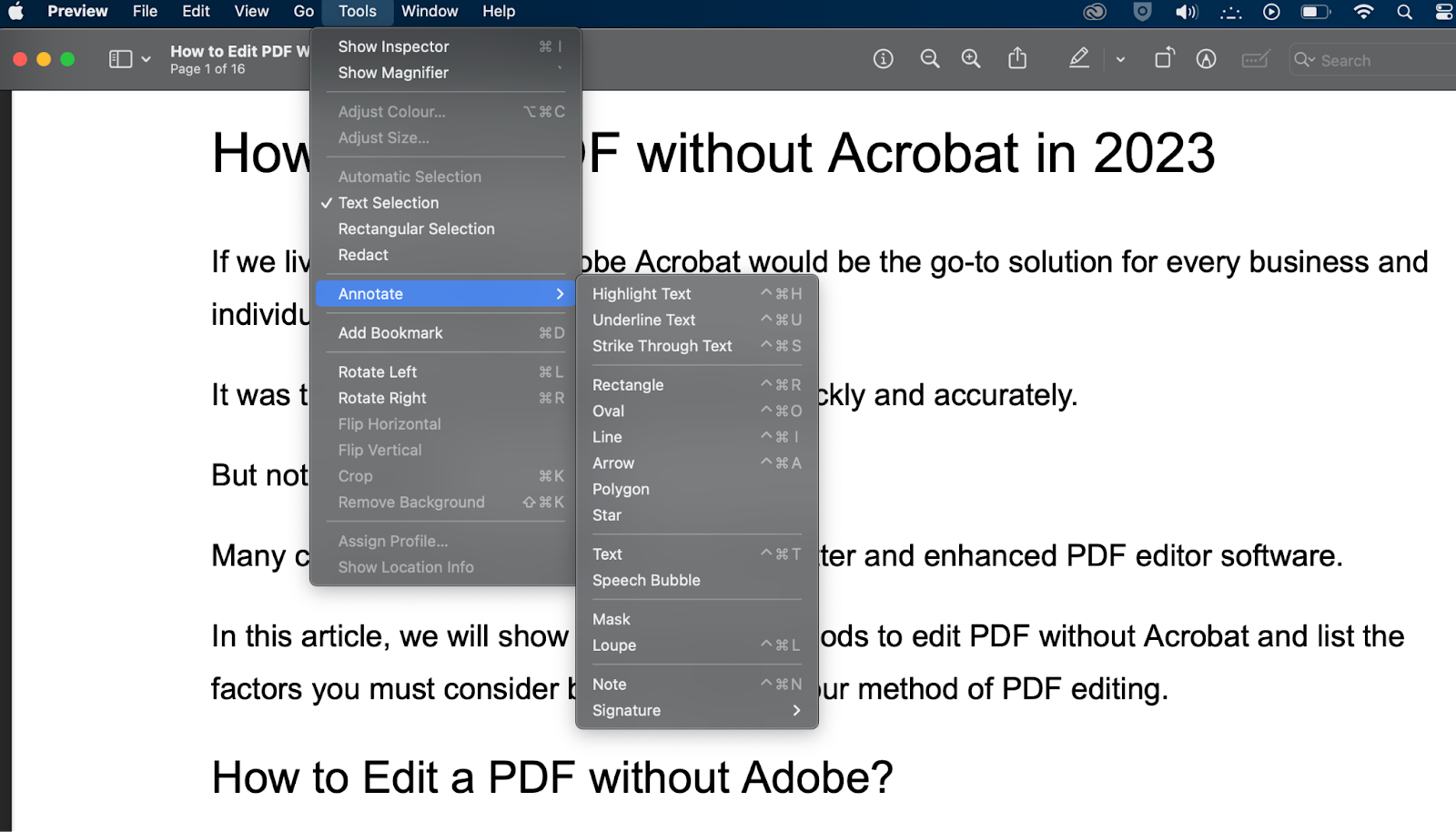Open the volume control in the menu bar
The width and height of the screenshot is (1456, 832).
click(1186, 12)
